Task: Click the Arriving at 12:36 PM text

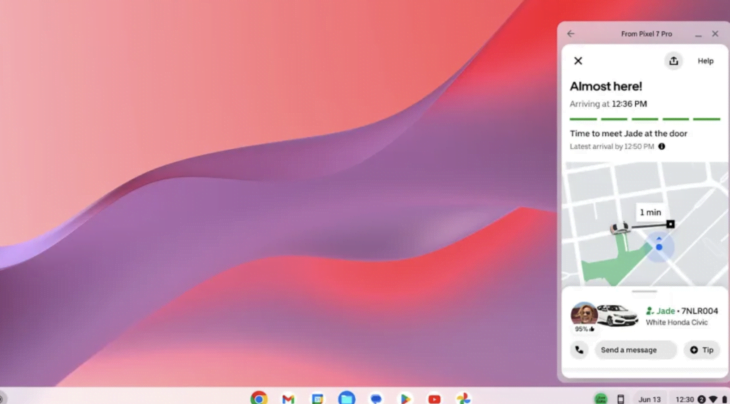Action: click(608, 104)
